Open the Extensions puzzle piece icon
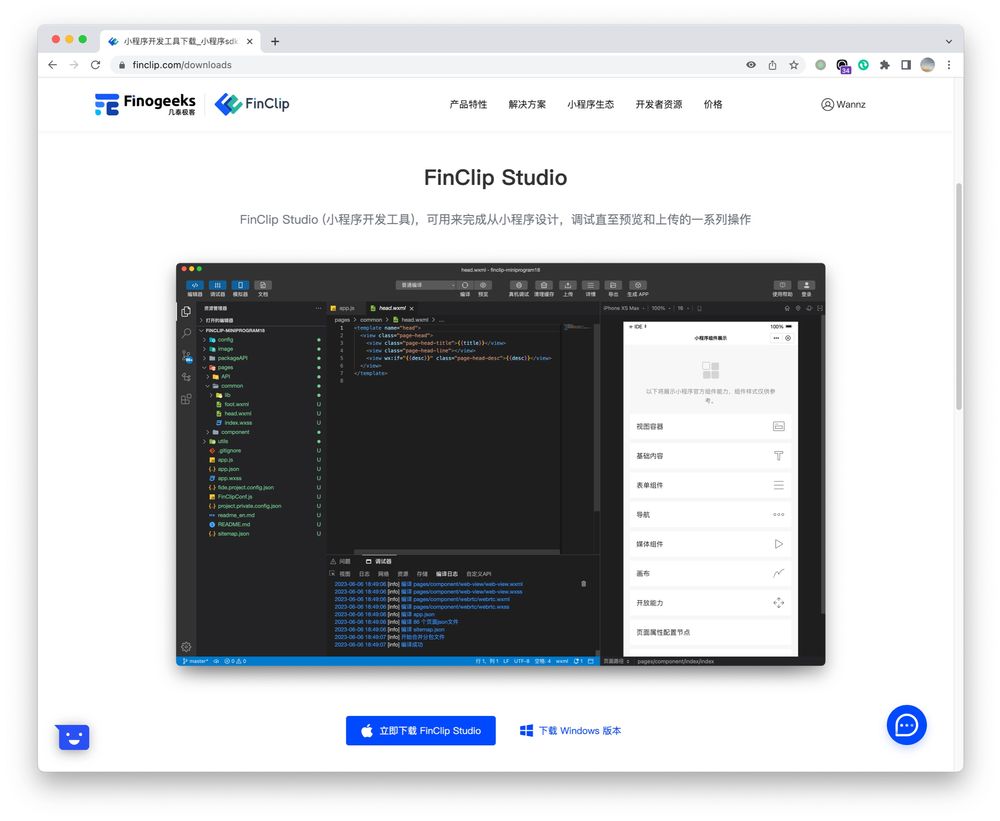1000x821 pixels. [884, 65]
